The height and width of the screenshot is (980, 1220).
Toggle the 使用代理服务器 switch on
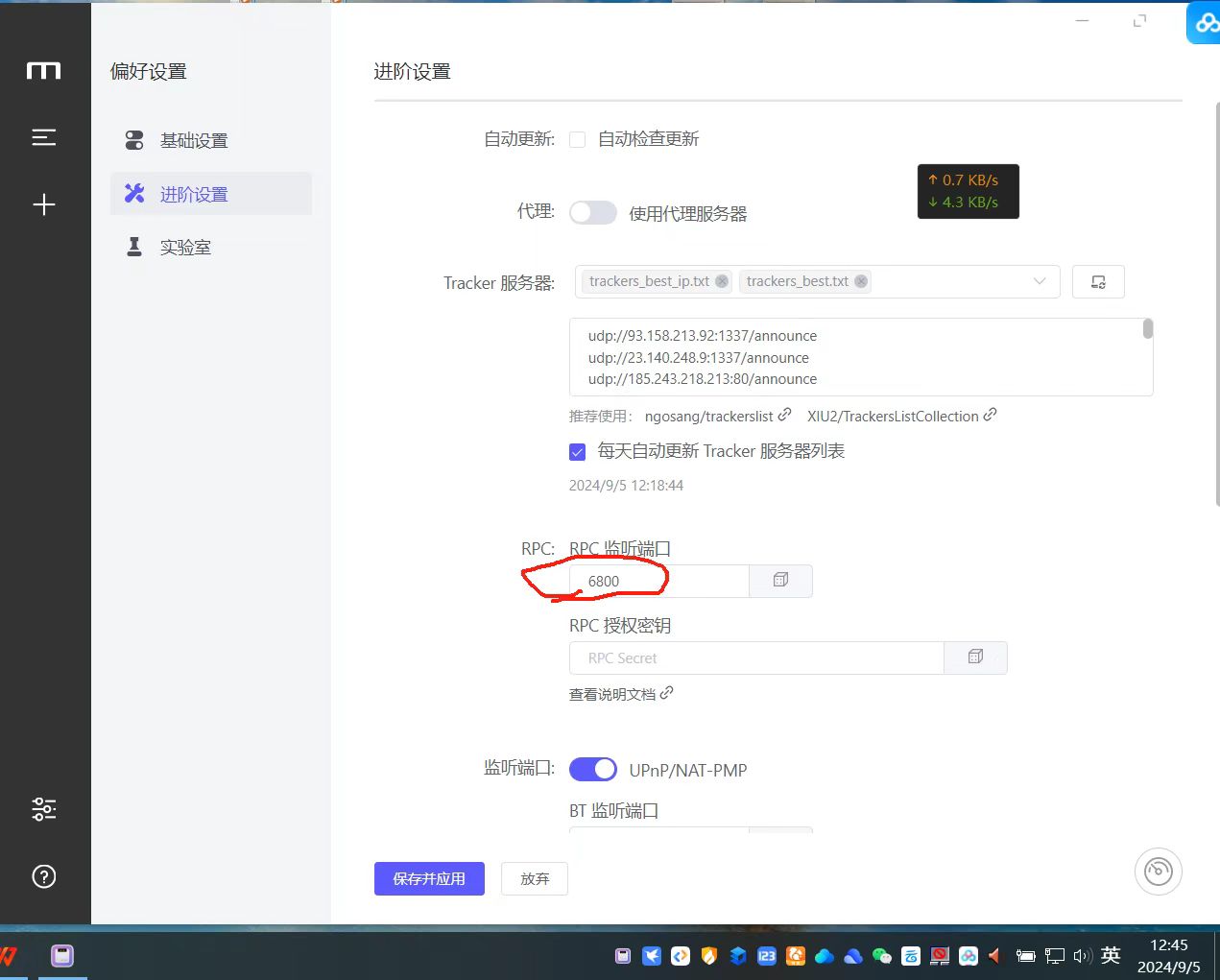pos(593,213)
